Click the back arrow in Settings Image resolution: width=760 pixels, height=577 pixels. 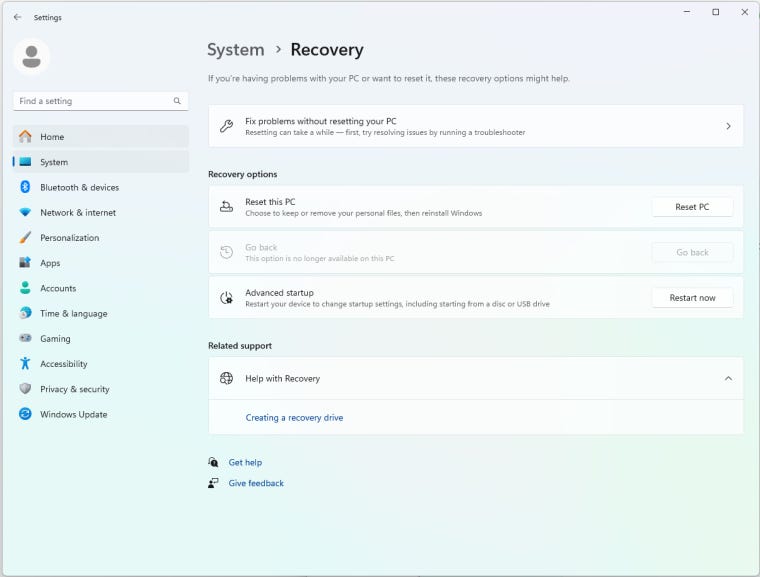coord(17,17)
